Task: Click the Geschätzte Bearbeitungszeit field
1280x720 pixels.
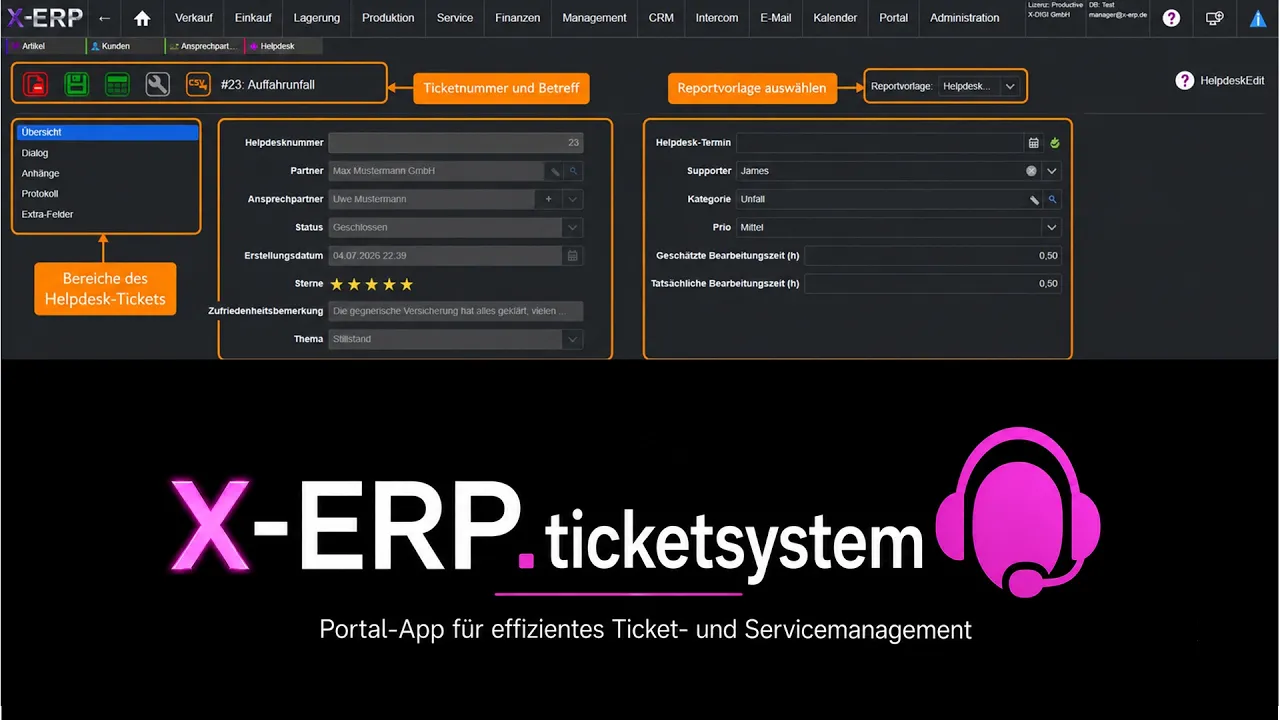Action: click(x=933, y=256)
